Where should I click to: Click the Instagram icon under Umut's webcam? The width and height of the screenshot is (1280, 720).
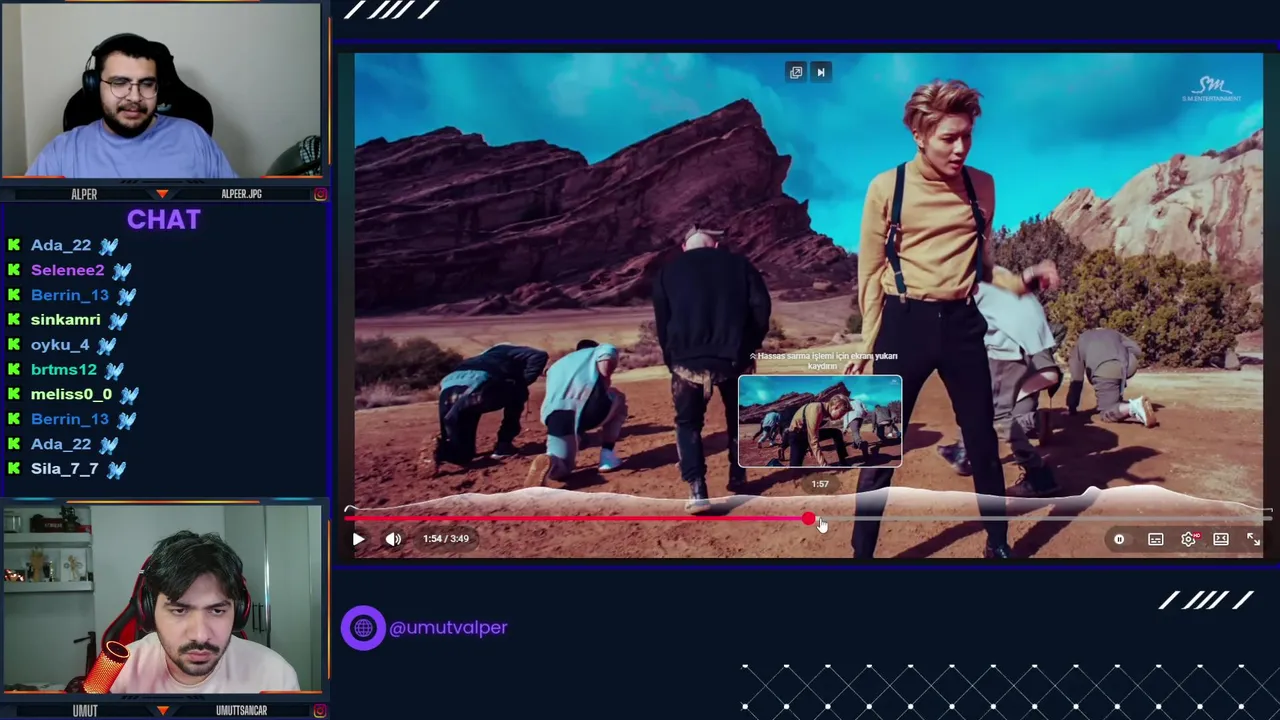coord(320,711)
